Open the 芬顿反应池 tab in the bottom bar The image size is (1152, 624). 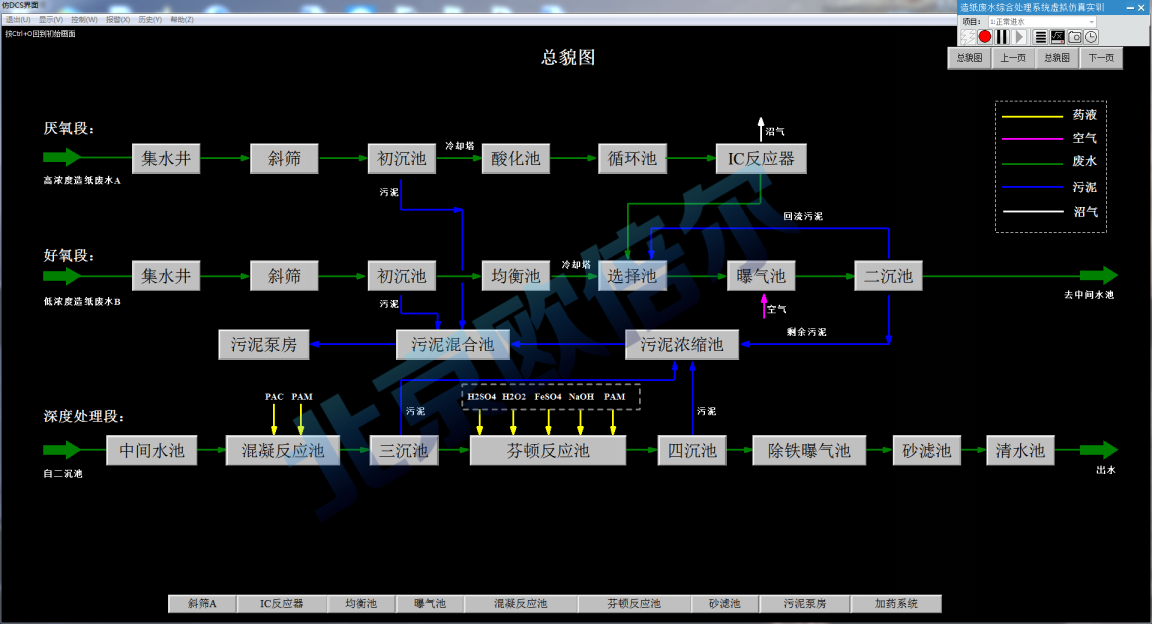(x=634, y=603)
